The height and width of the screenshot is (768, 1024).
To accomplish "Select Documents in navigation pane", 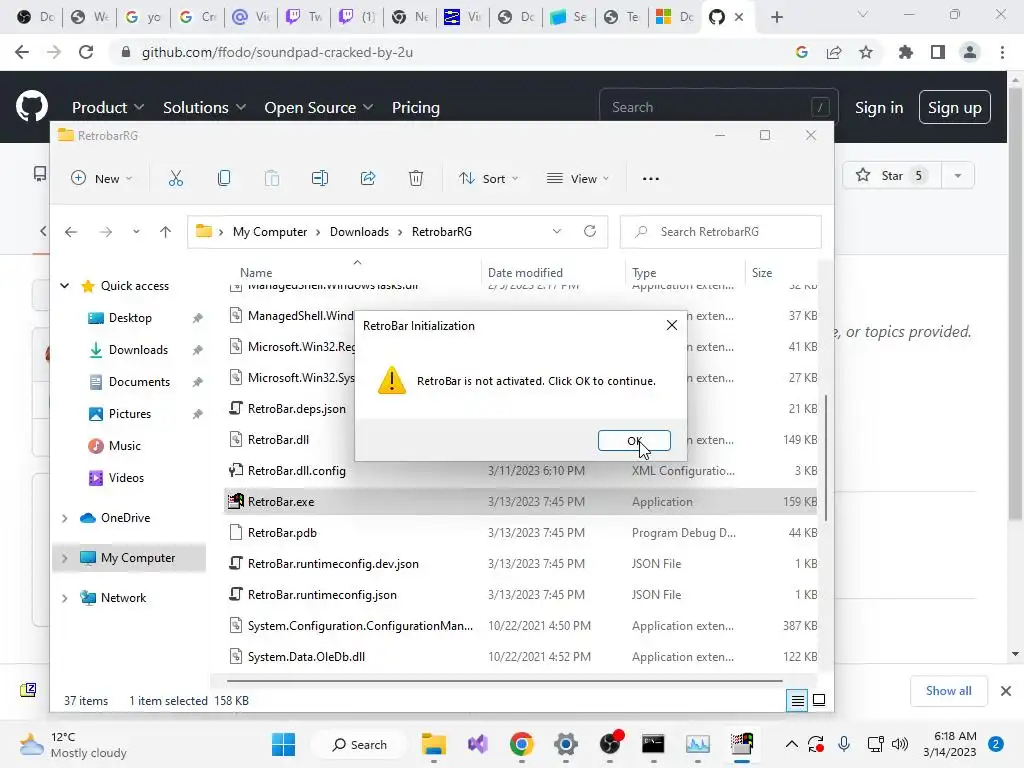I will [139, 381].
